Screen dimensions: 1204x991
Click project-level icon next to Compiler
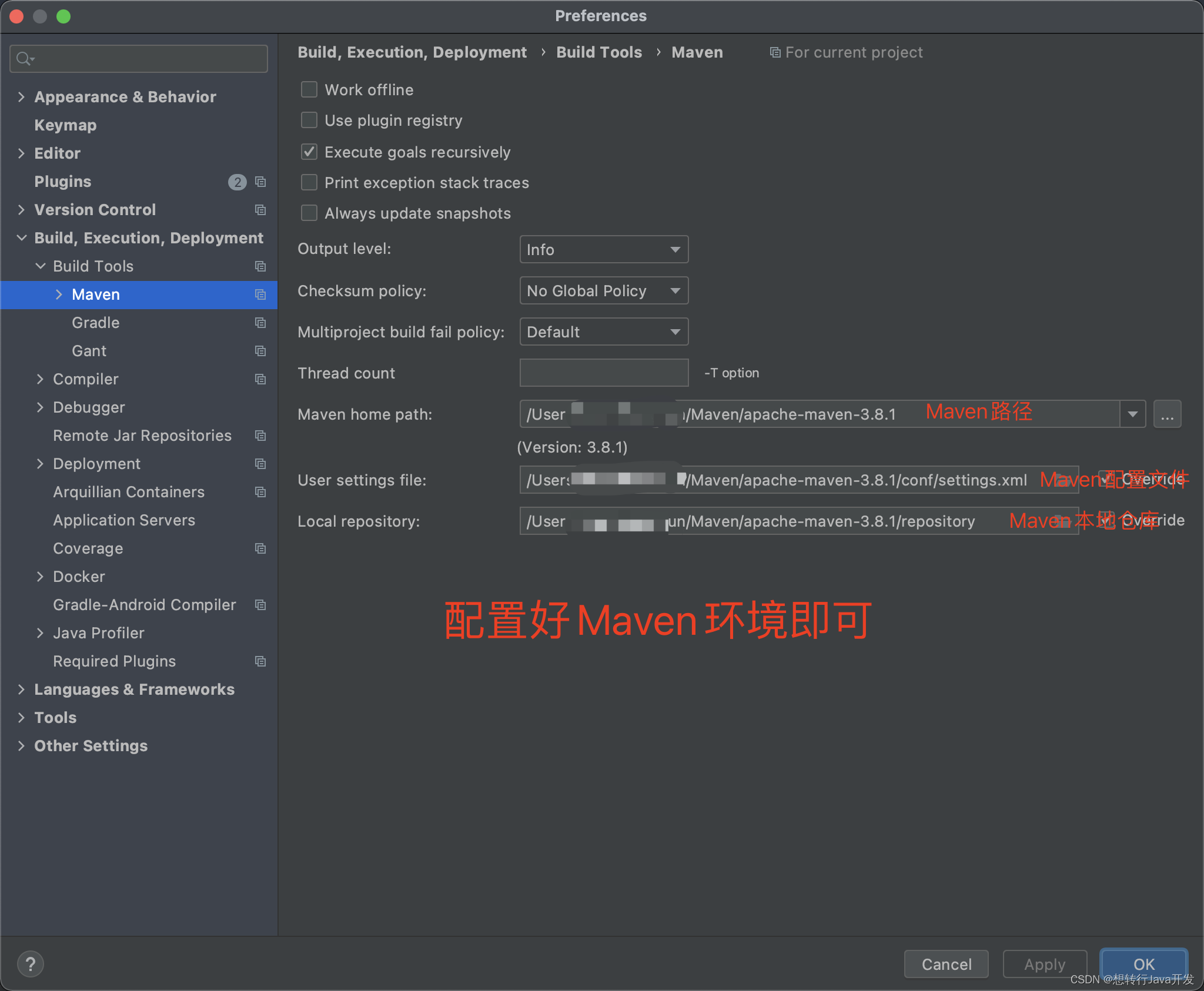pyautogui.click(x=260, y=379)
